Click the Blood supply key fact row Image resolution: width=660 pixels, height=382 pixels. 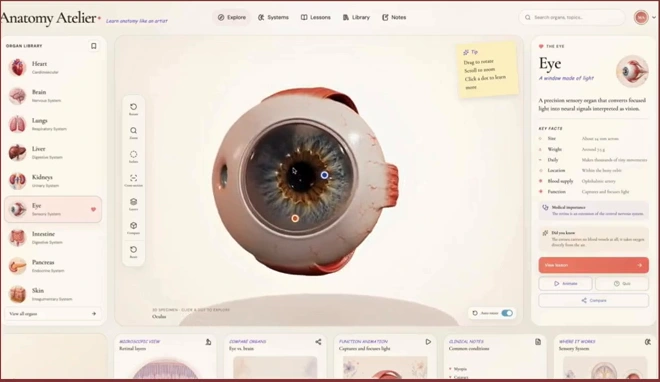click(x=593, y=181)
